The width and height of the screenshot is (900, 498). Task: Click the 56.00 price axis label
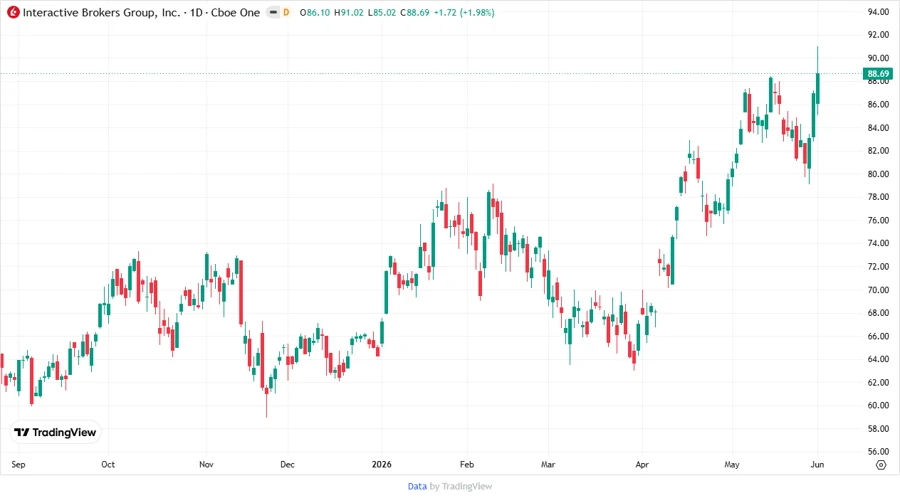click(x=878, y=452)
